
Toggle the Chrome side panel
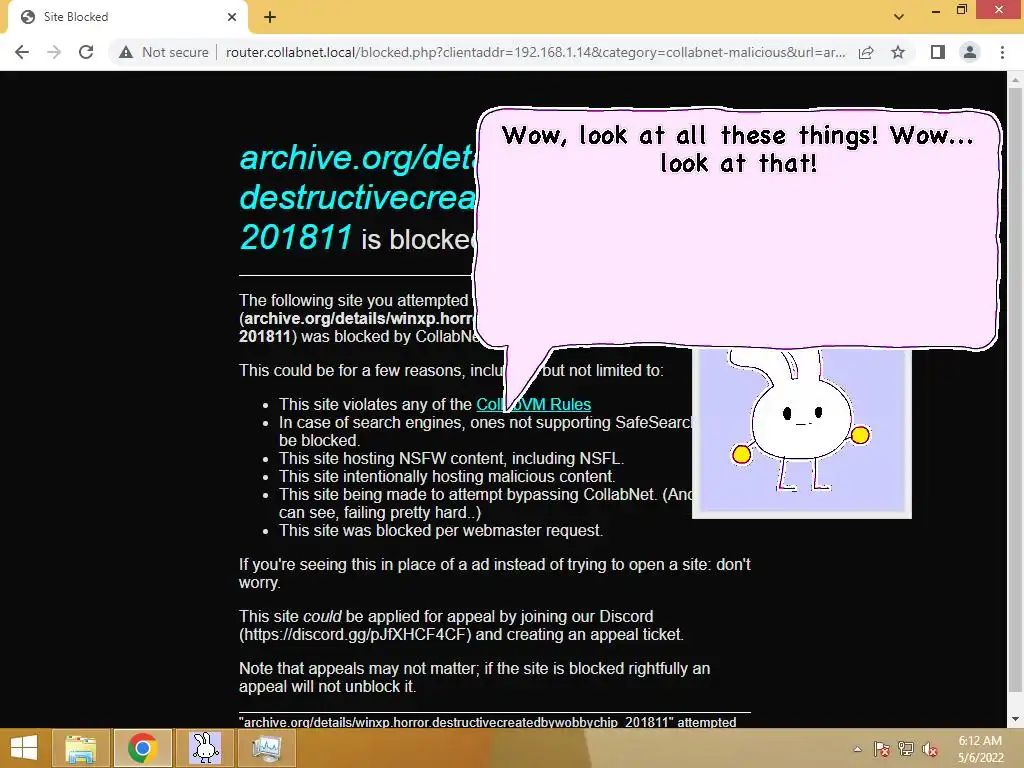point(938,52)
